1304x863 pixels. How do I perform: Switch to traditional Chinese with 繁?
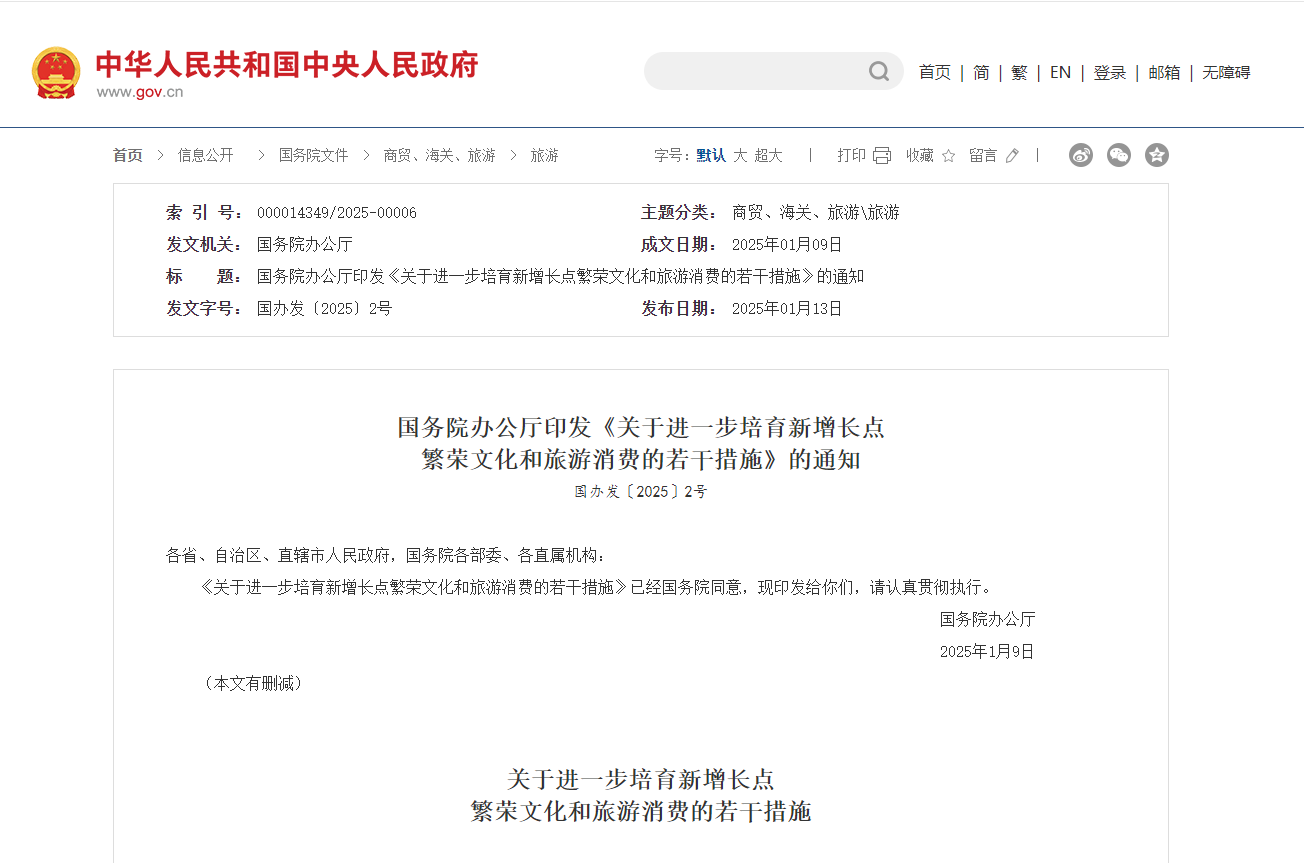(1019, 72)
